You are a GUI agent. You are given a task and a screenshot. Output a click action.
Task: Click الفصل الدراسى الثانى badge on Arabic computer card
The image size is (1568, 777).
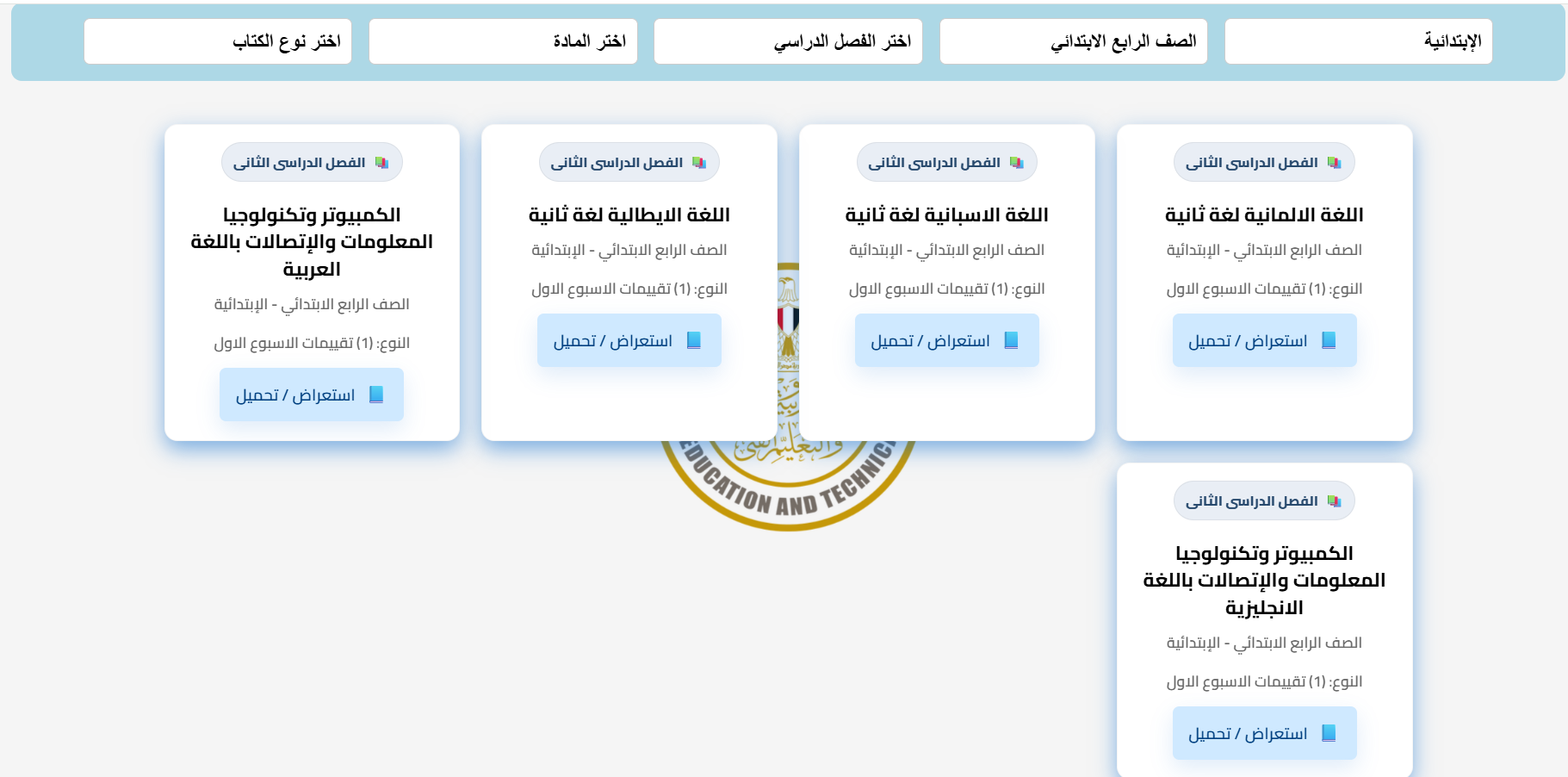[x=312, y=162]
